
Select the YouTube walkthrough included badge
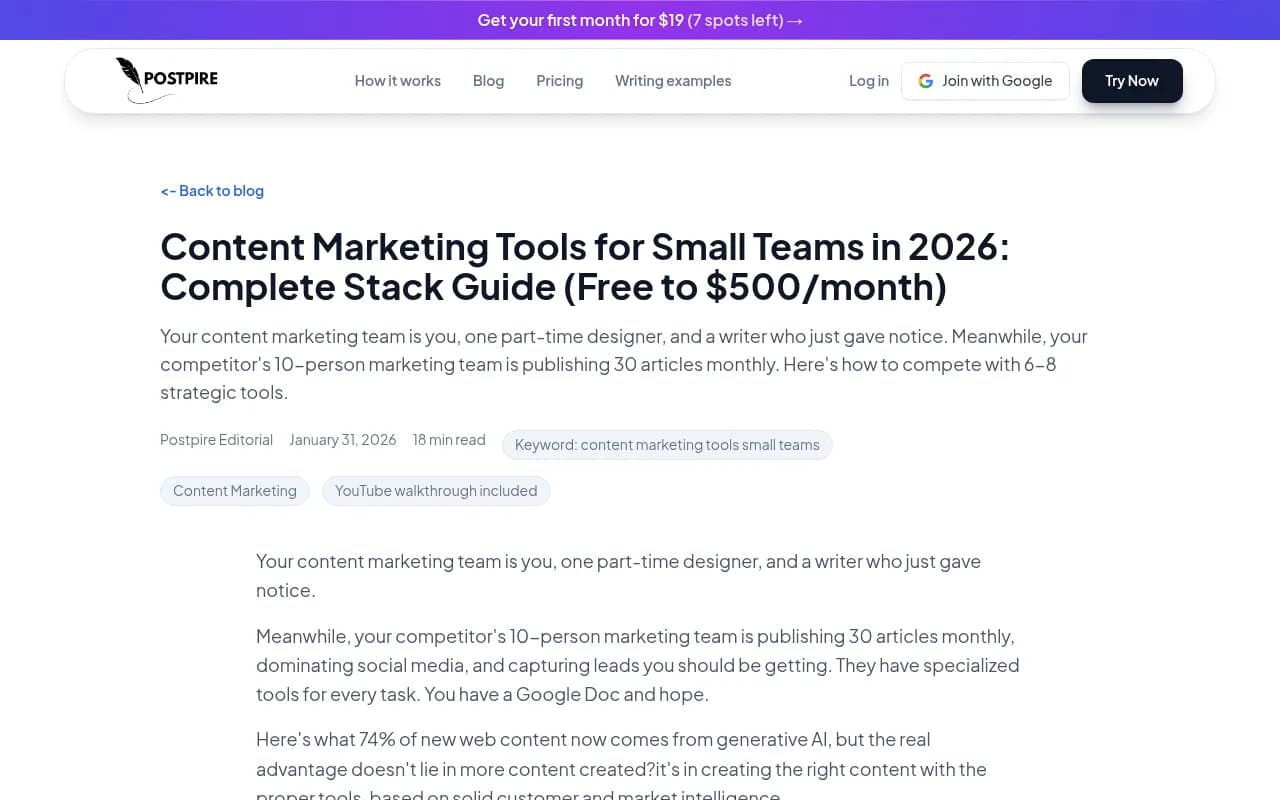pyautogui.click(x=436, y=491)
